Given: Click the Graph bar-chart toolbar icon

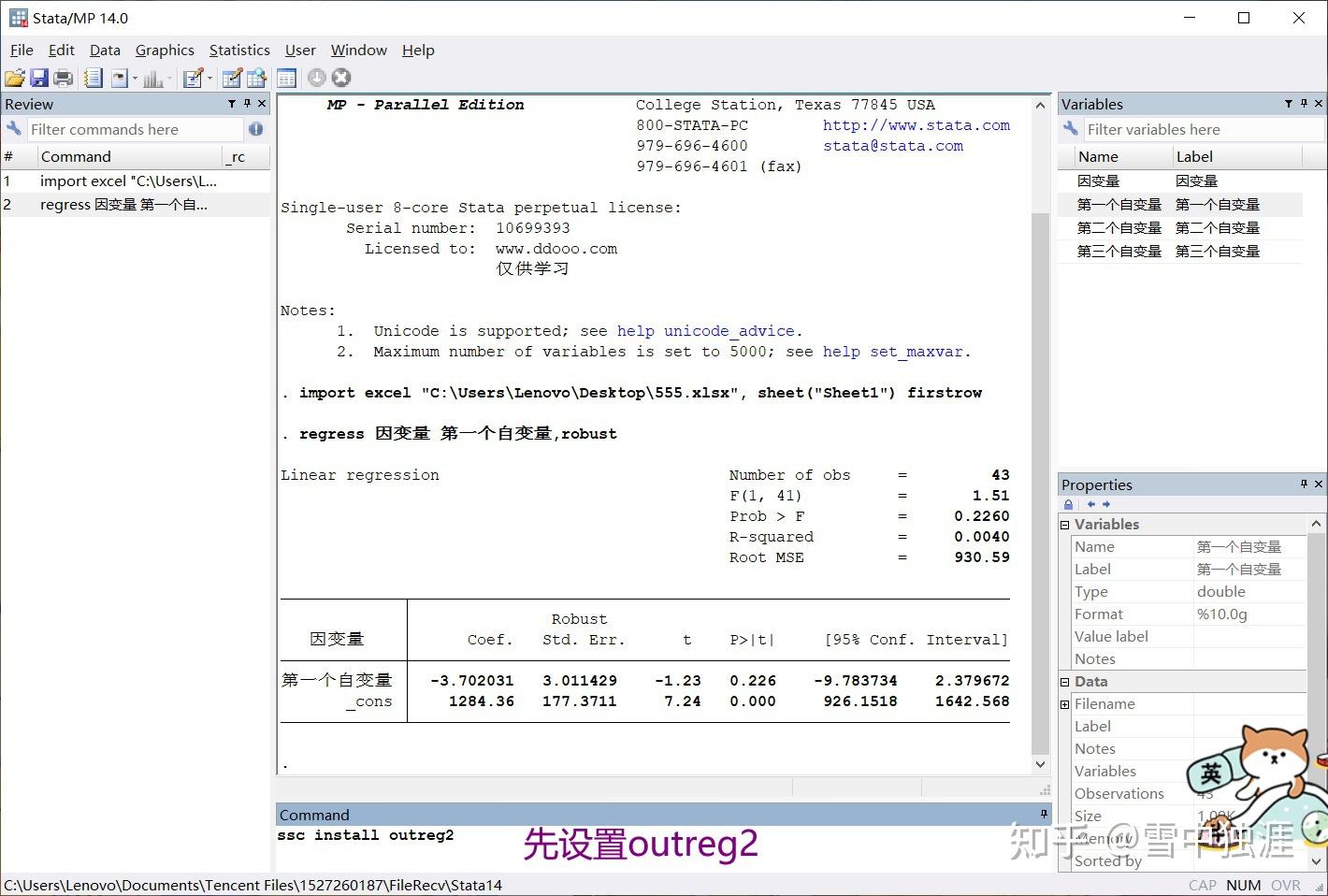Looking at the screenshot, I should (x=152, y=79).
